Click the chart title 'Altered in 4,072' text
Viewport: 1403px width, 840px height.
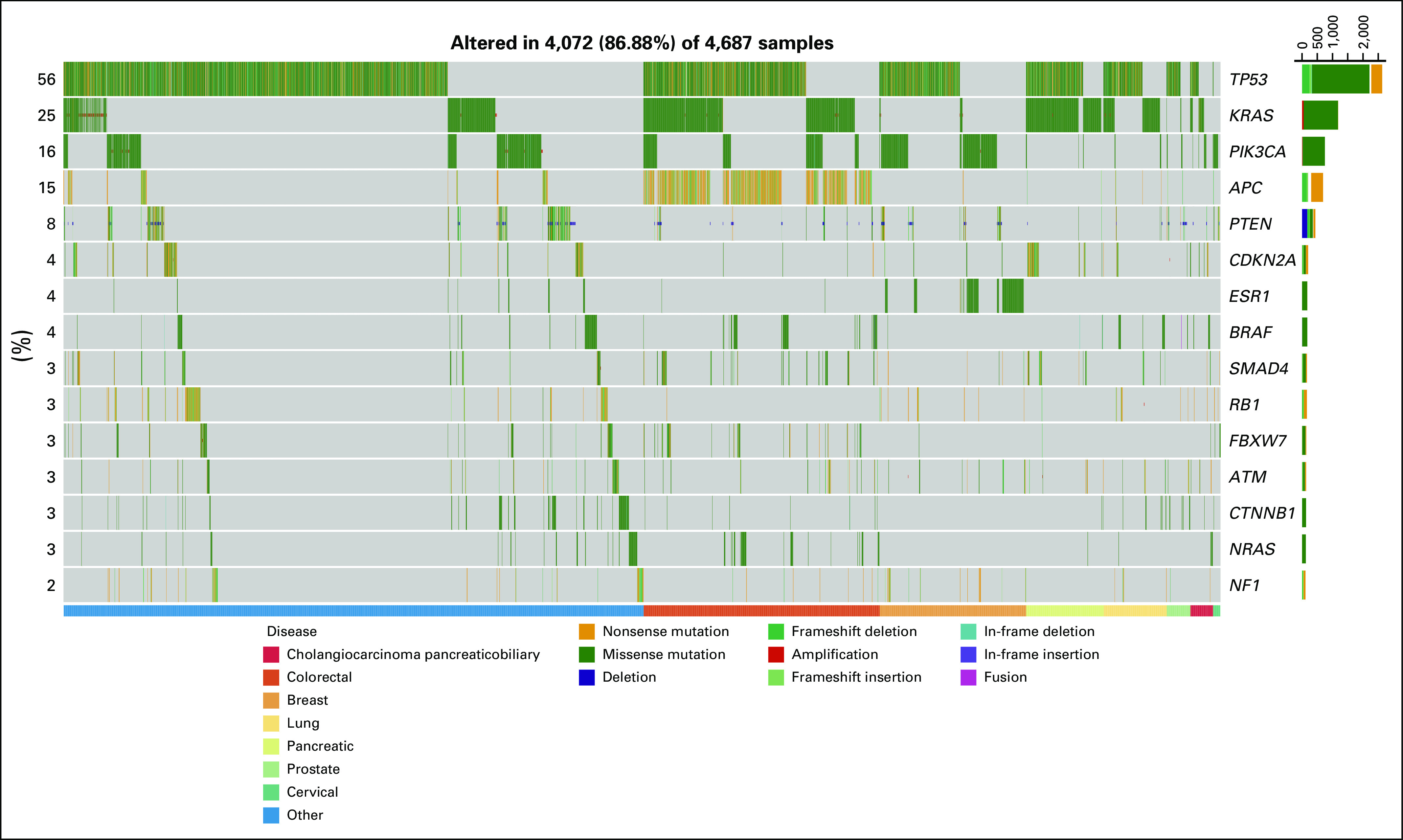click(x=642, y=43)
